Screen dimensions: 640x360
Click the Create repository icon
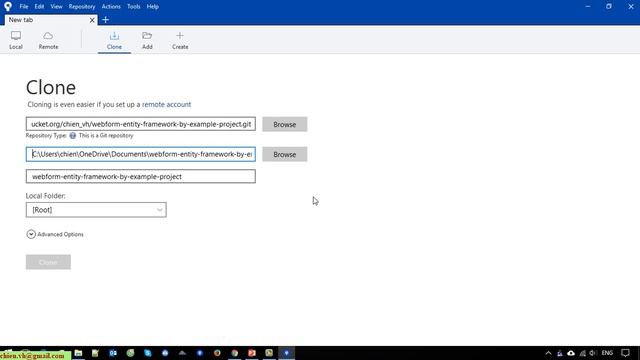[180, 40]
